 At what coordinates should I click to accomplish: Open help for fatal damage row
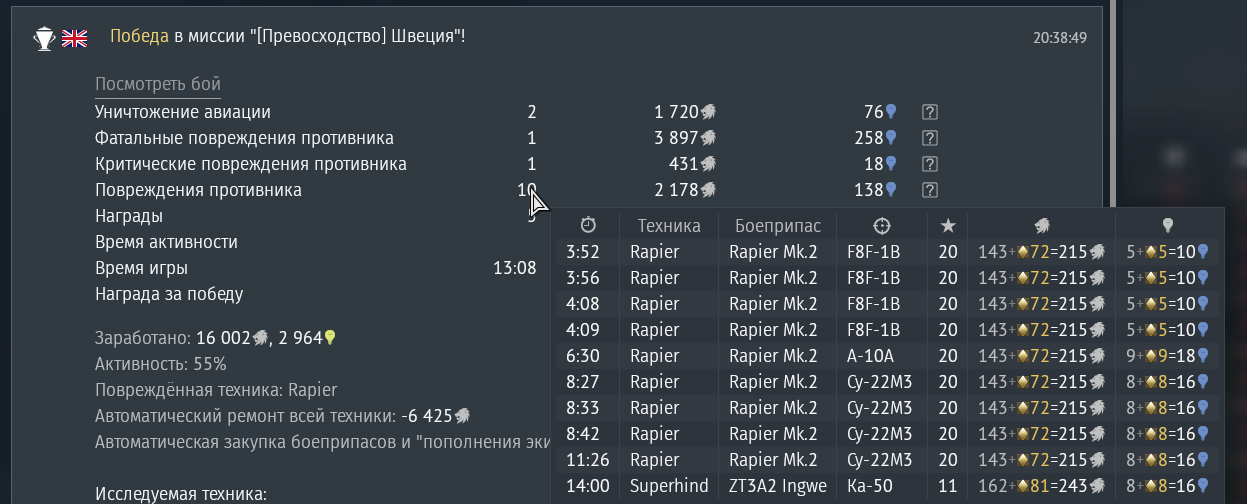coord(929,138)
